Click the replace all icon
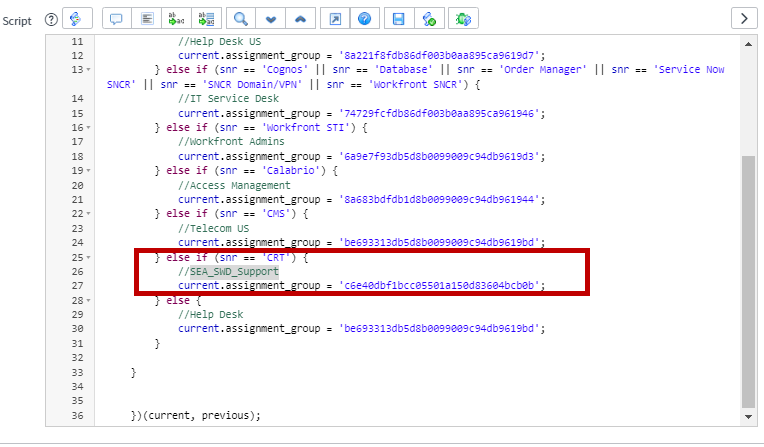764x447 pixels. pos(207,19)
